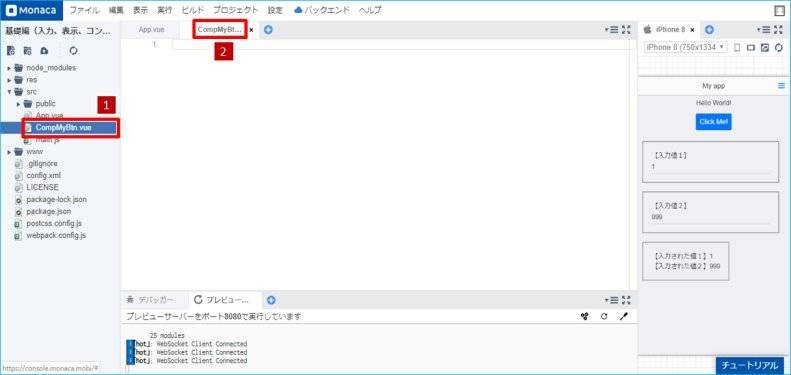
Task: Close the CompMyBtn editor tab
Action: click(x=251, y=30)
